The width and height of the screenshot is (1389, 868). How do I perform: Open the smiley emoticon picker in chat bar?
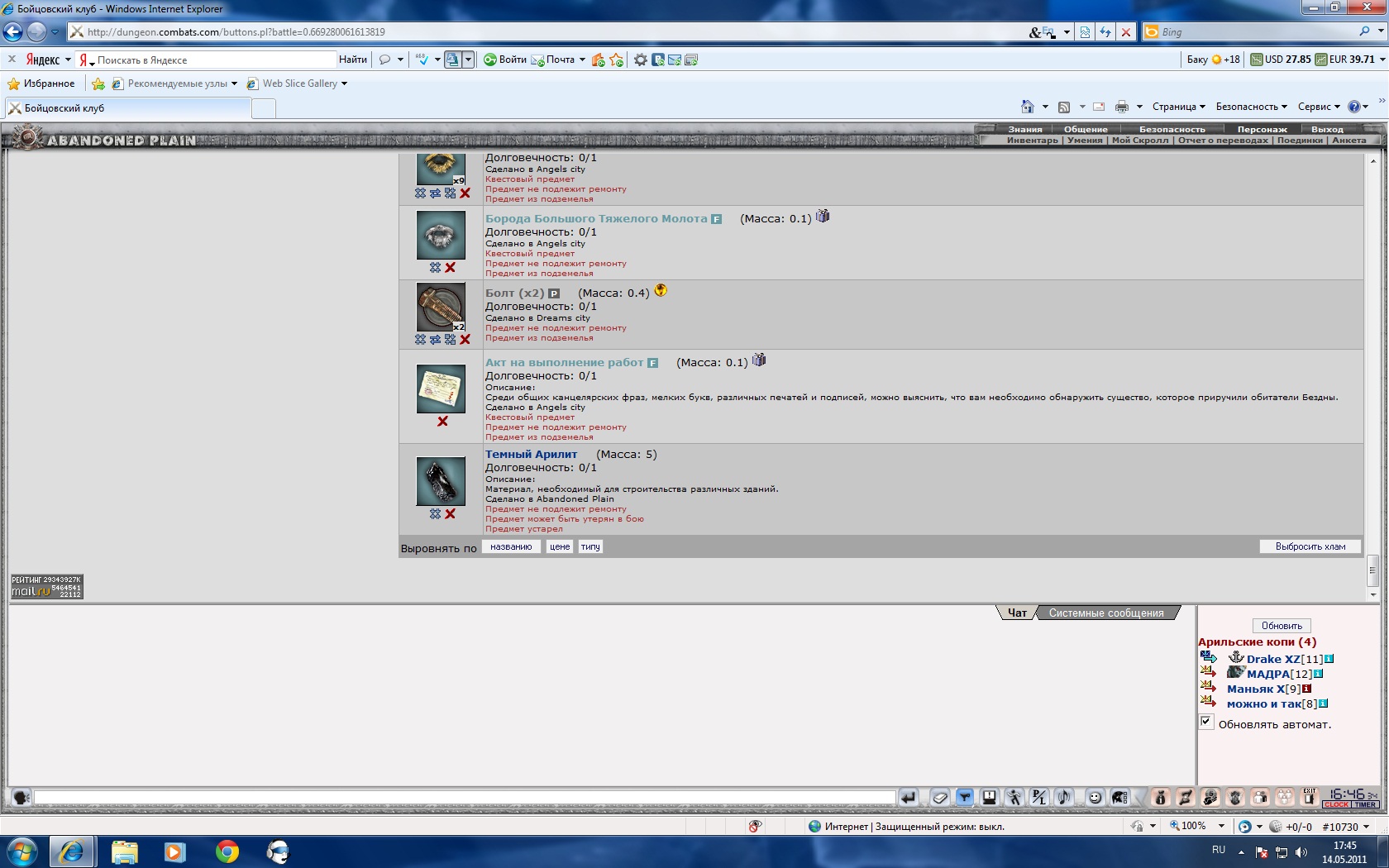tap(1095, 798)
